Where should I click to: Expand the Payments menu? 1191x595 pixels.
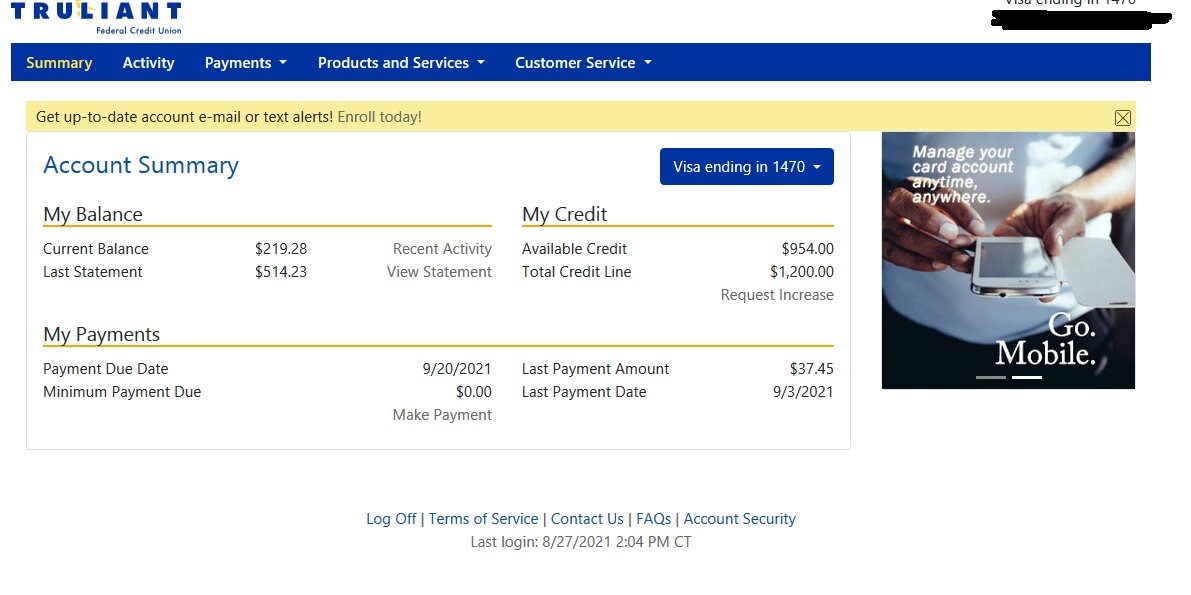point(245,63)
